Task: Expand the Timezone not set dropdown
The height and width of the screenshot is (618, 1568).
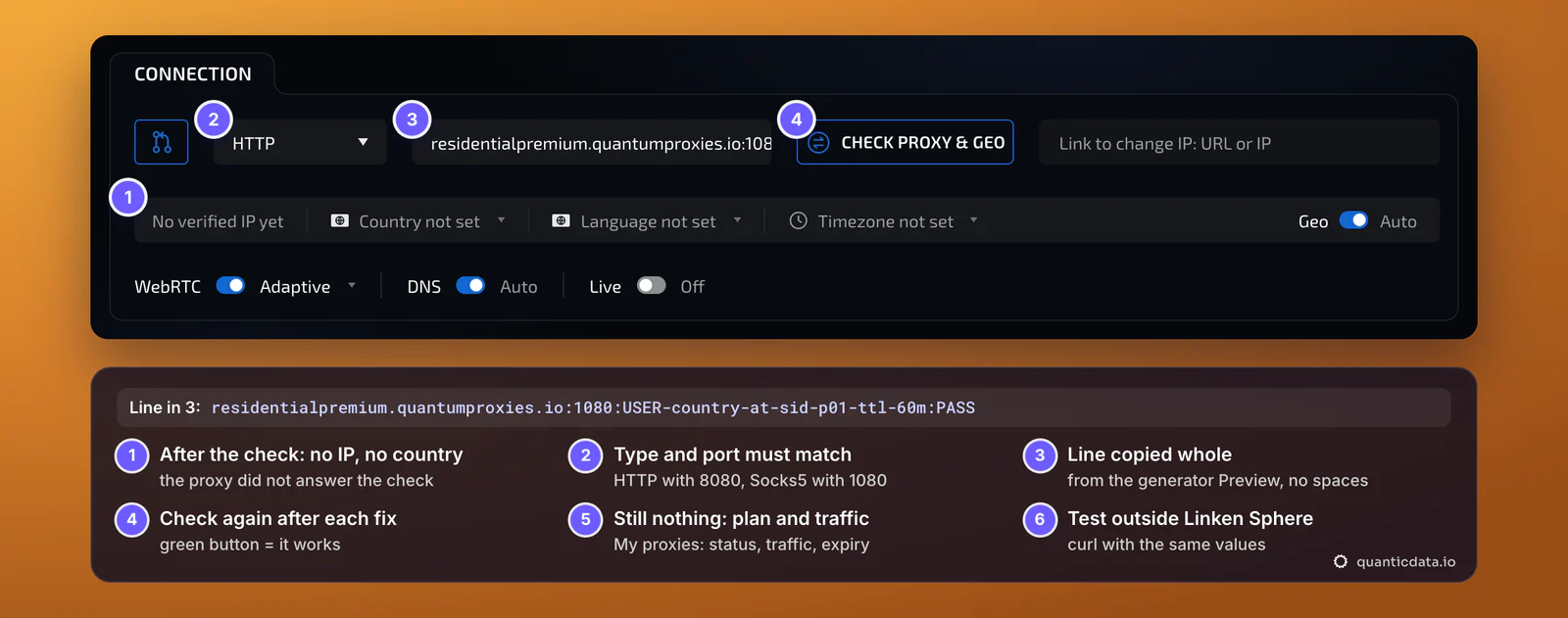Action: tap(884, 221)
